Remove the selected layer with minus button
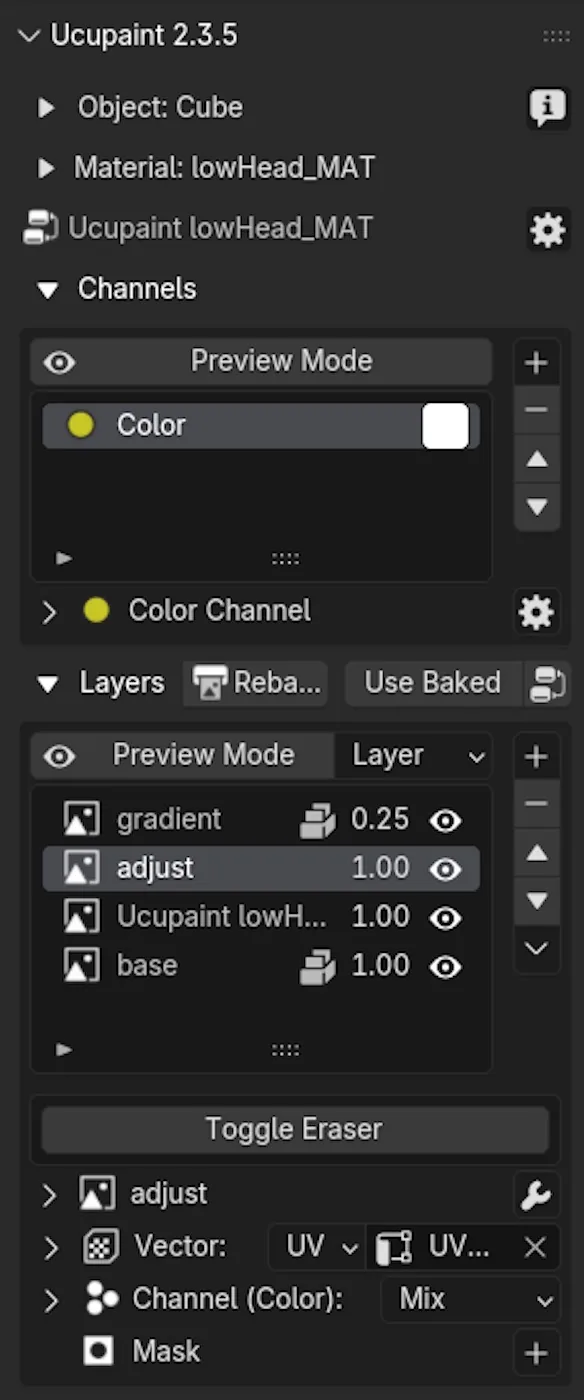Image resolution: width=584 pixels, height=1400 pixels. point(537,805)
